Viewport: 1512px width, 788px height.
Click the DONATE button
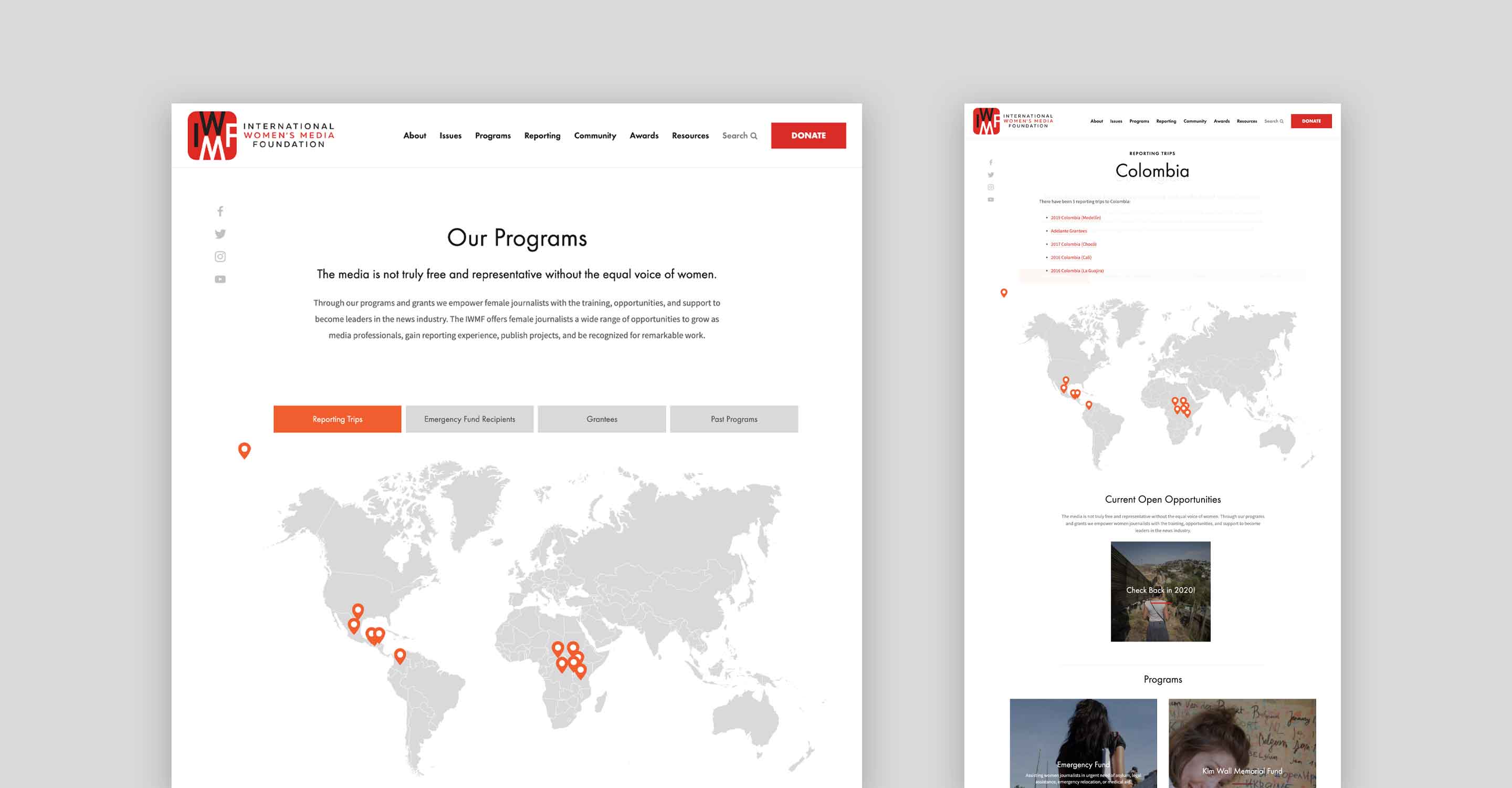[x=807, y=135]
